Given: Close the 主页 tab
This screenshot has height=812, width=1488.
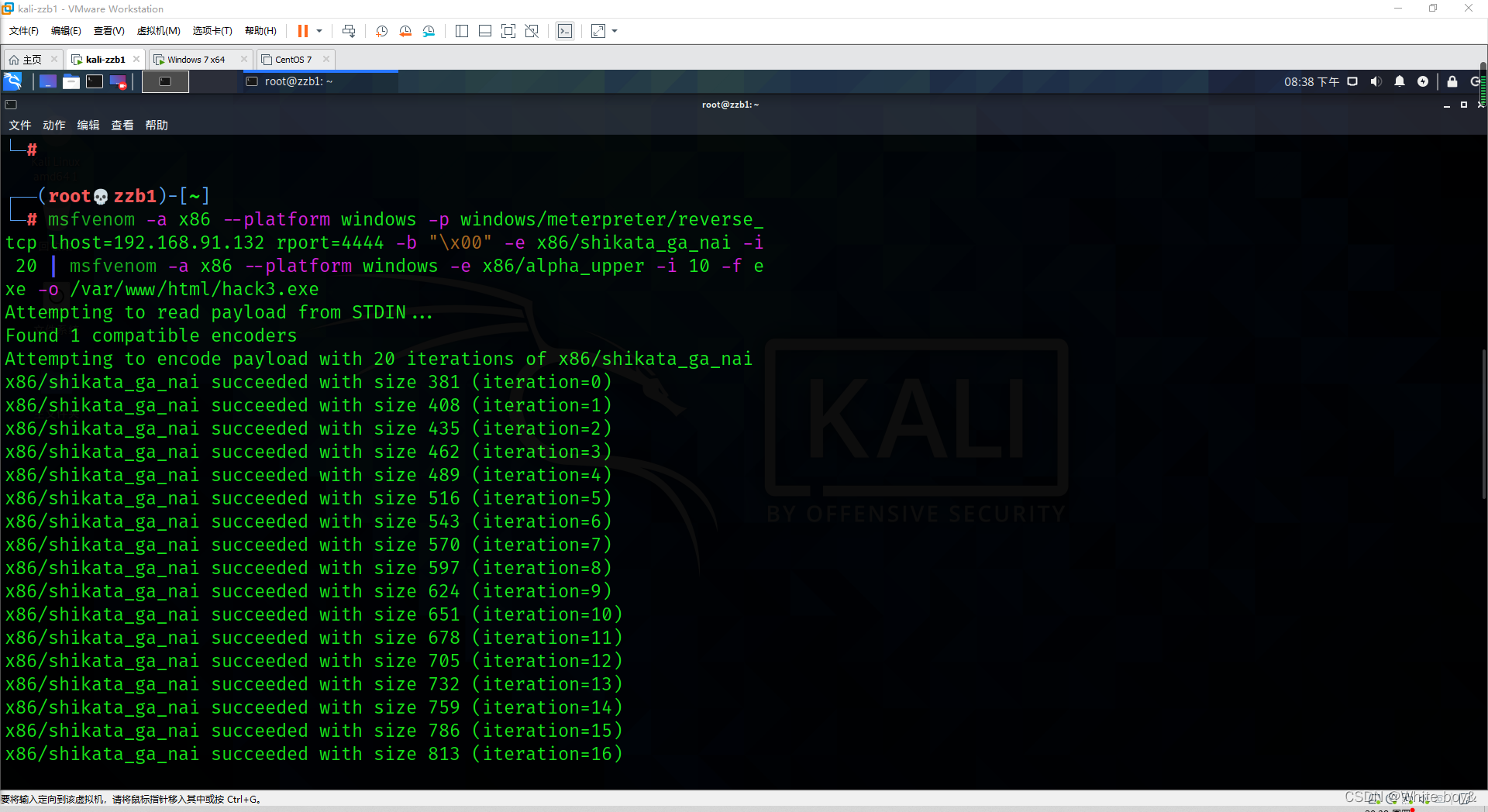Looking at the screenshot, I should tap(54, 59).
